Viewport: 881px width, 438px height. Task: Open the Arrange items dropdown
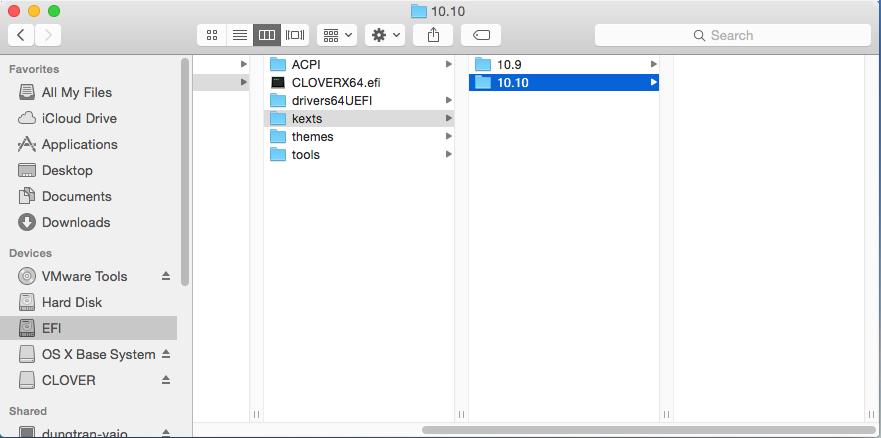coord(337,35)
